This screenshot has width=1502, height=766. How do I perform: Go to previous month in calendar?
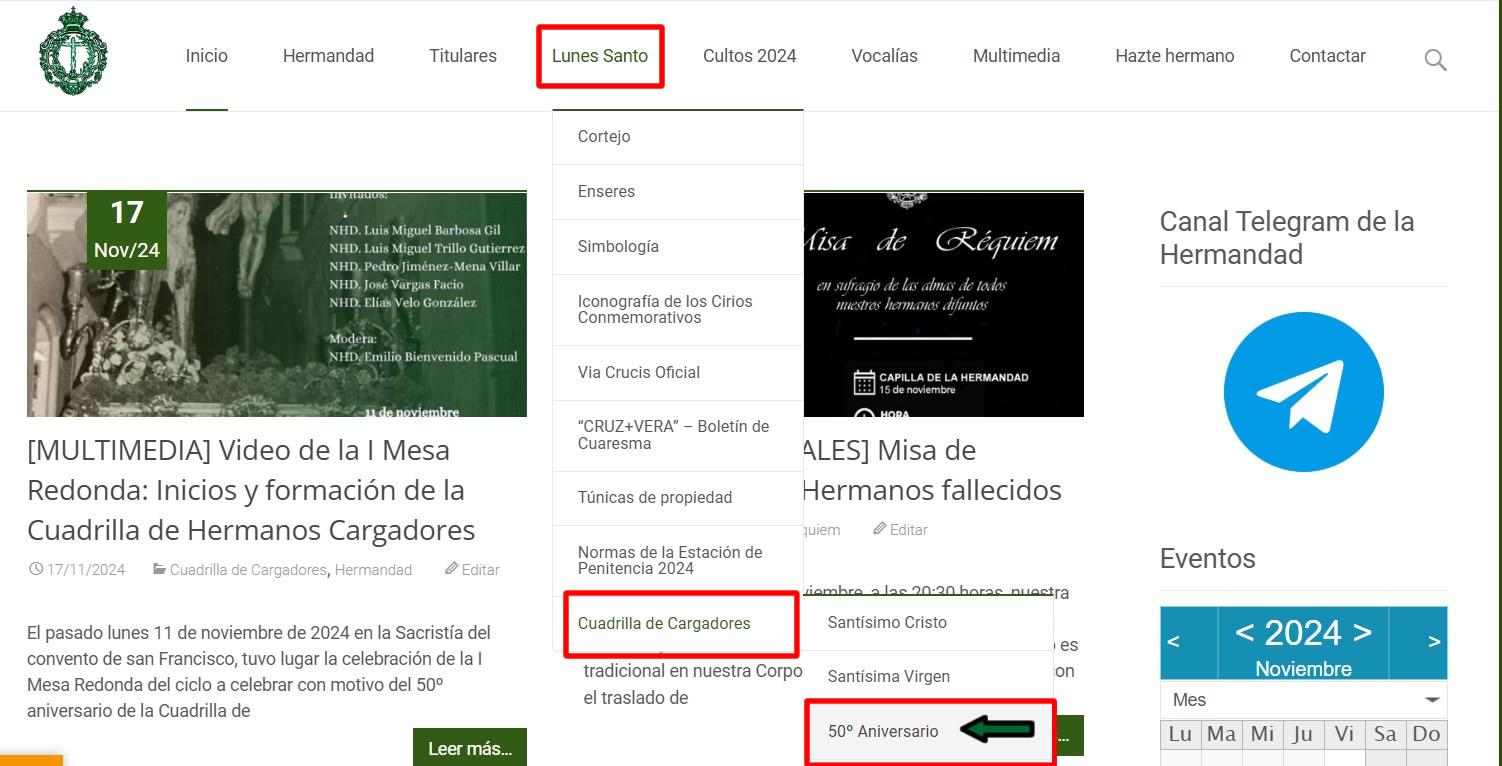1174,642
